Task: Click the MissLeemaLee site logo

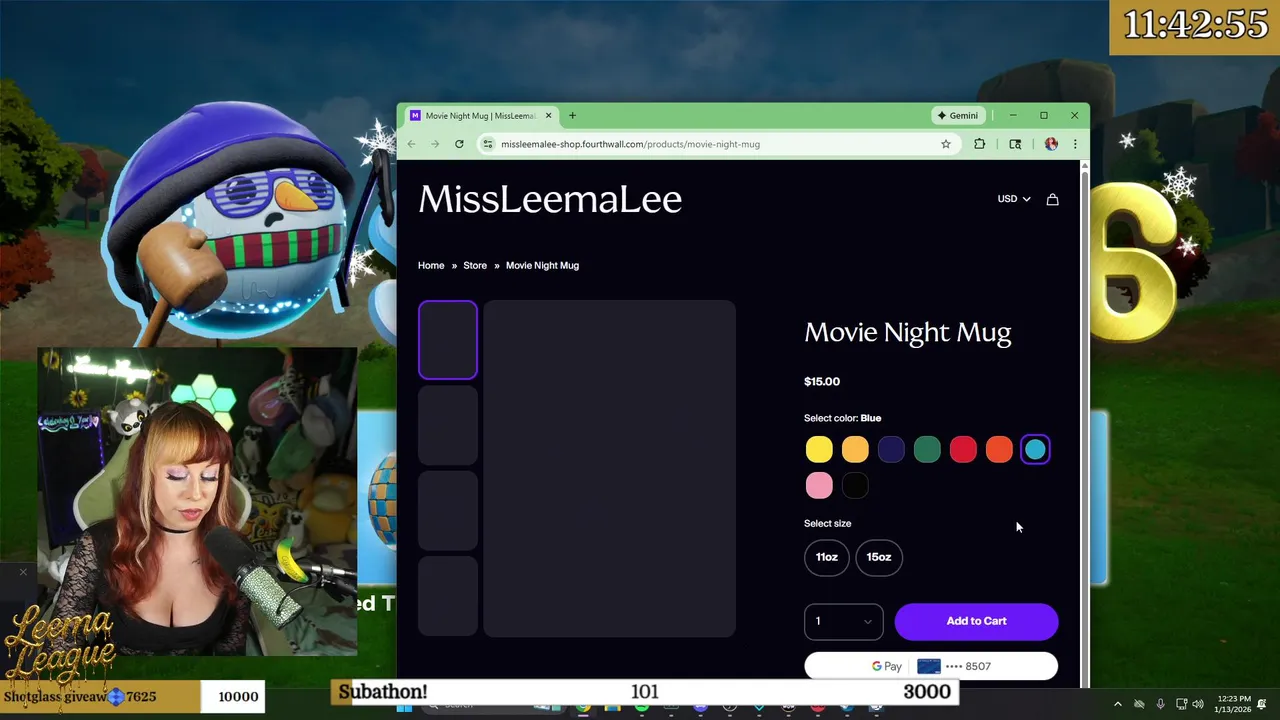Action: tap(550, 199)
